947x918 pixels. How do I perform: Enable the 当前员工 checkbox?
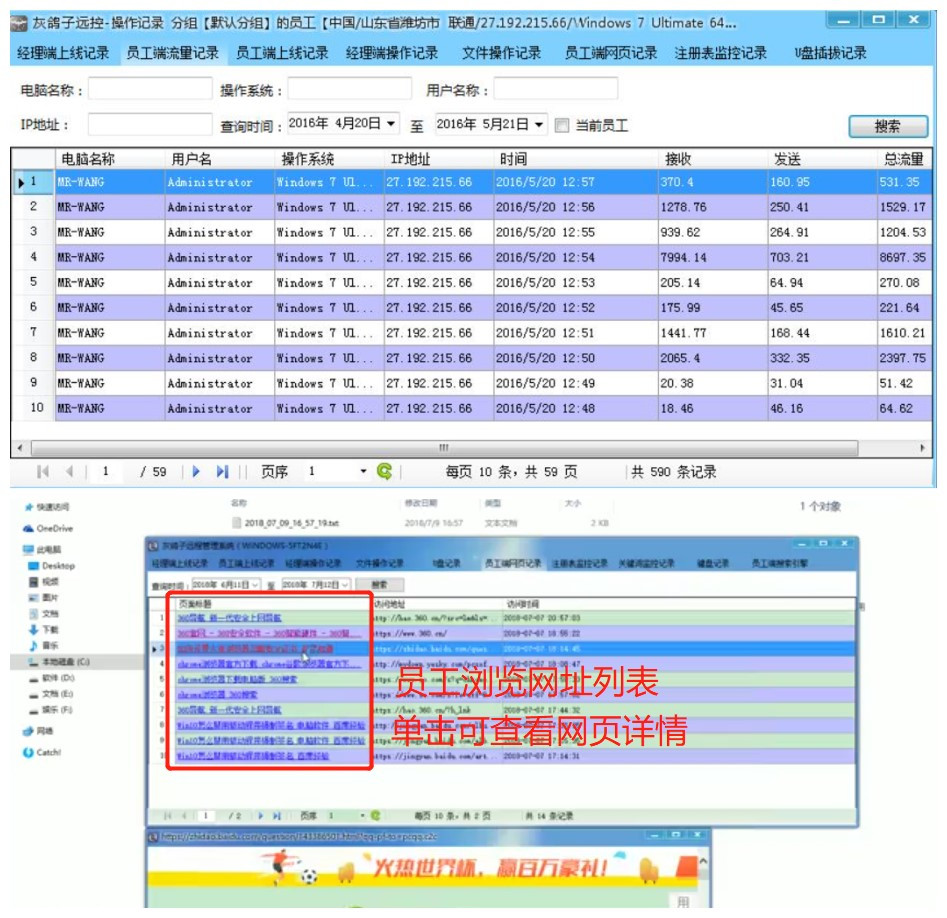click(x=563, y=125)
